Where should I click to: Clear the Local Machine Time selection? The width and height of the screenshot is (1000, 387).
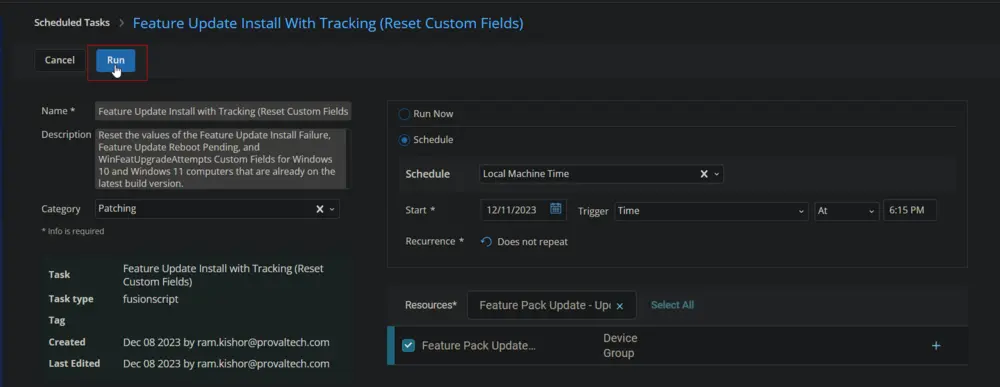coord(704,174)
